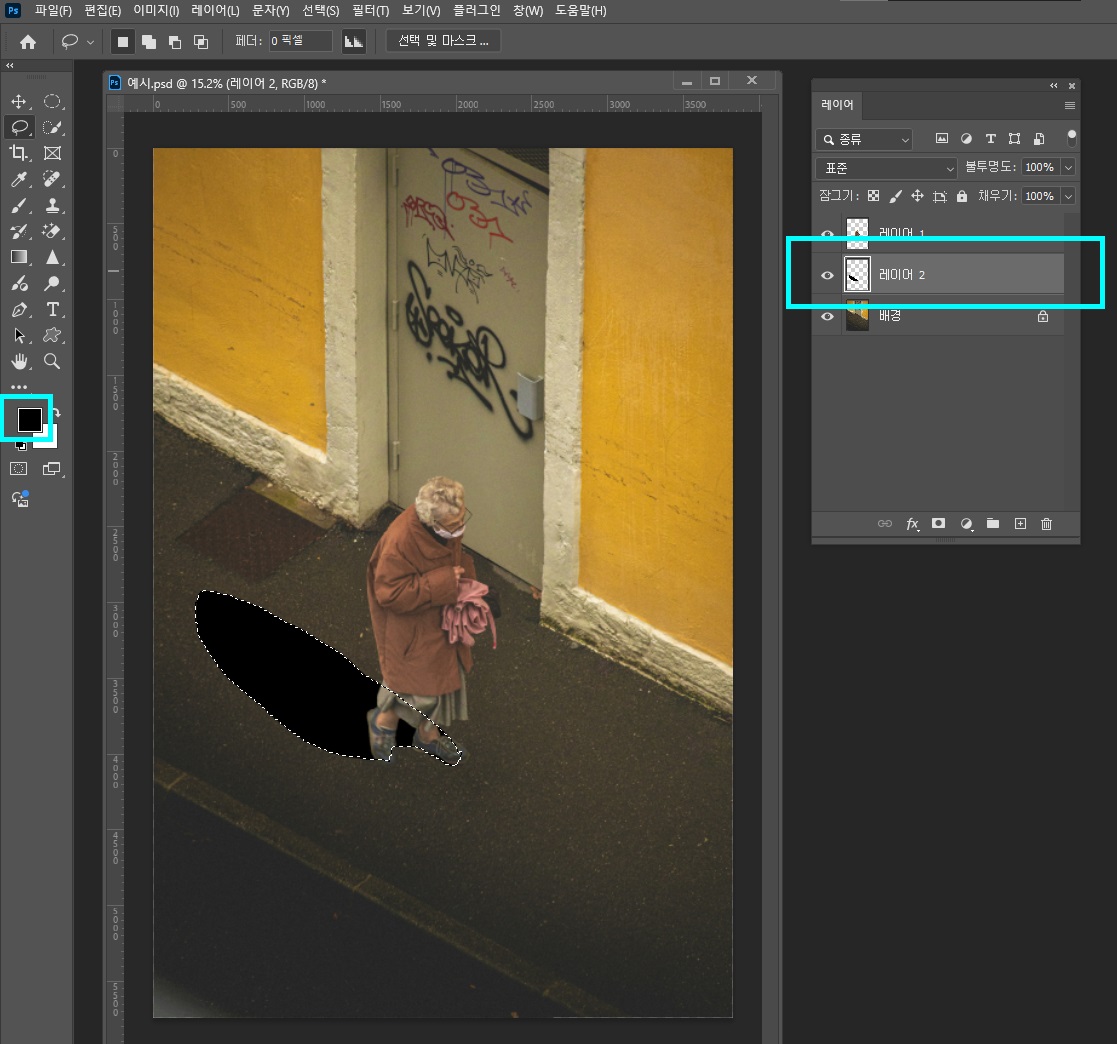Screen dimensions: 1117x1044
Task: Select the Zoom magnifier tool
Action: (x=52, y=362)
